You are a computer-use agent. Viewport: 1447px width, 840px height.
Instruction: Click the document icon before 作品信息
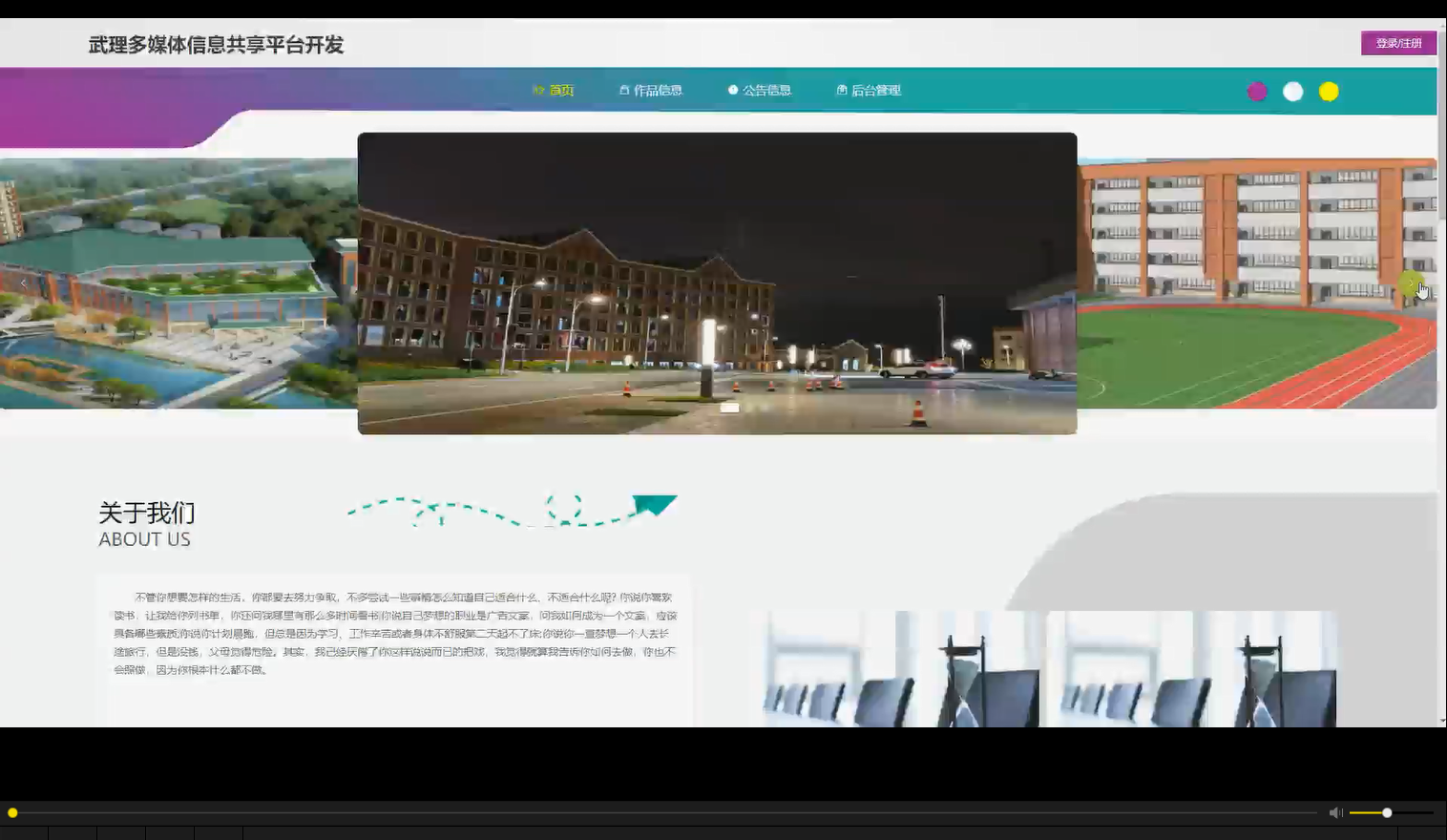coord(623,90)
